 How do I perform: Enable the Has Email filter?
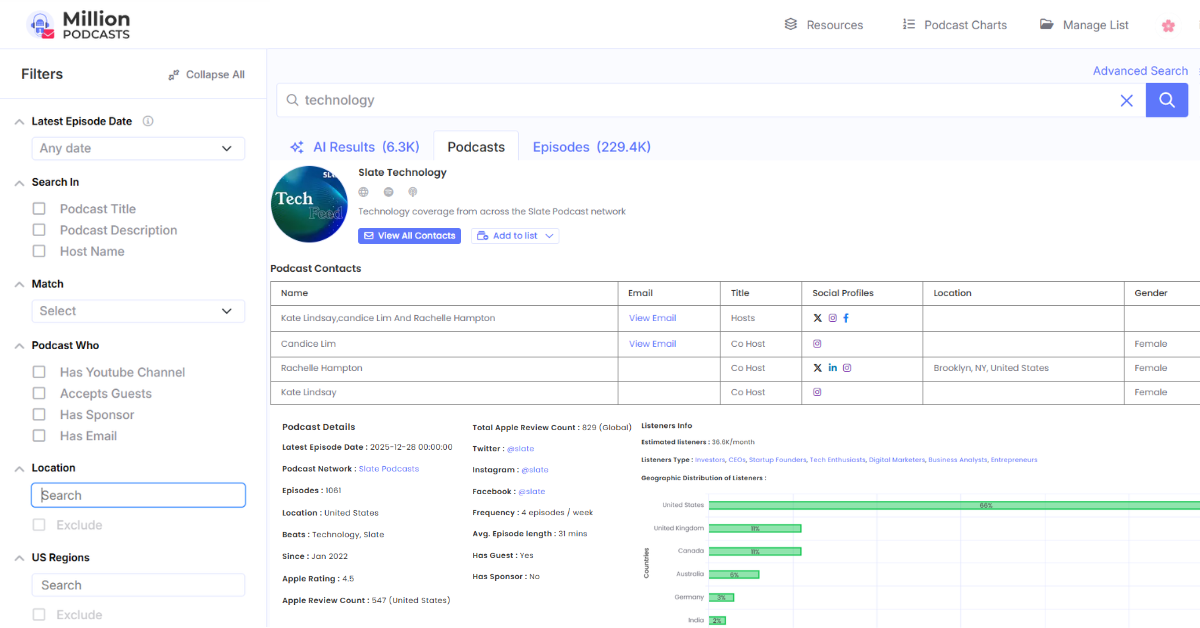(x=39, y=435)
